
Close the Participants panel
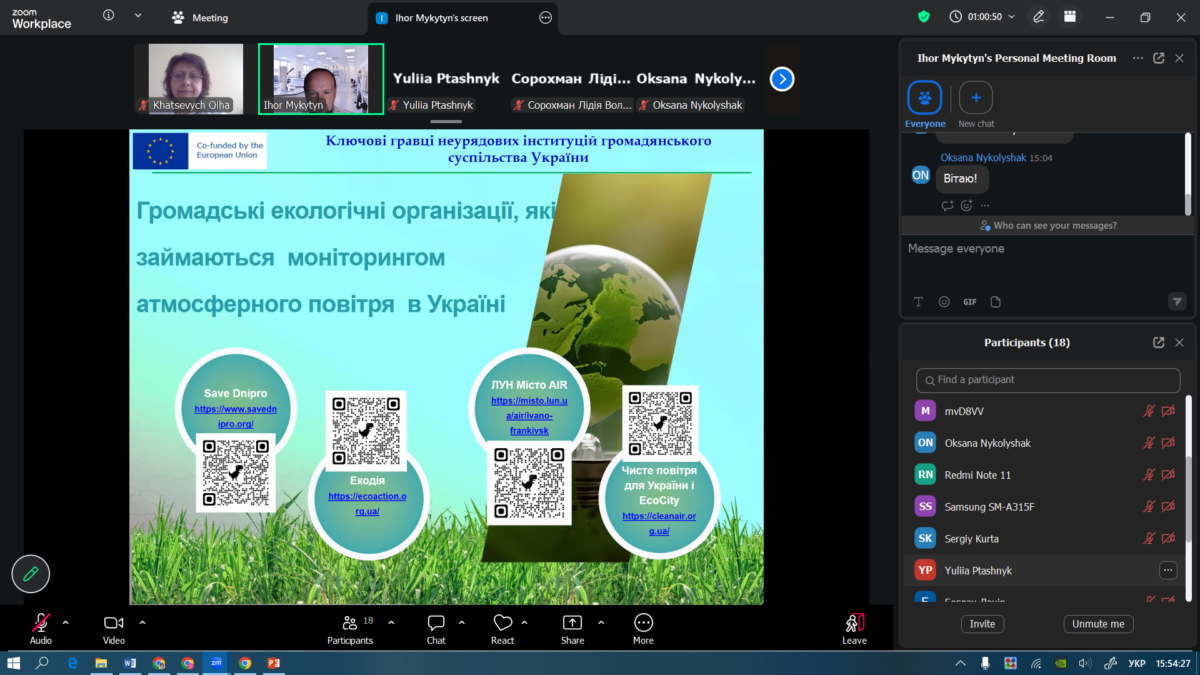[1179, 342]
